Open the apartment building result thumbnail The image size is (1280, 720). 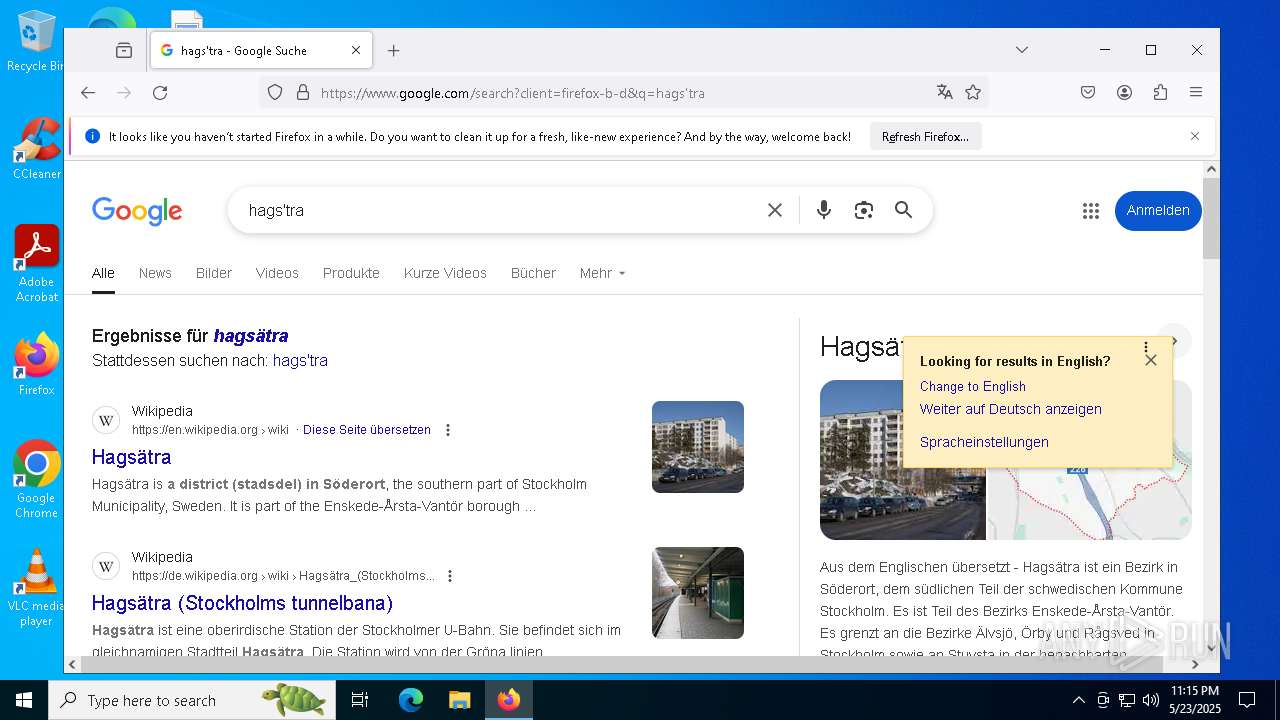(x=698, y=447)
